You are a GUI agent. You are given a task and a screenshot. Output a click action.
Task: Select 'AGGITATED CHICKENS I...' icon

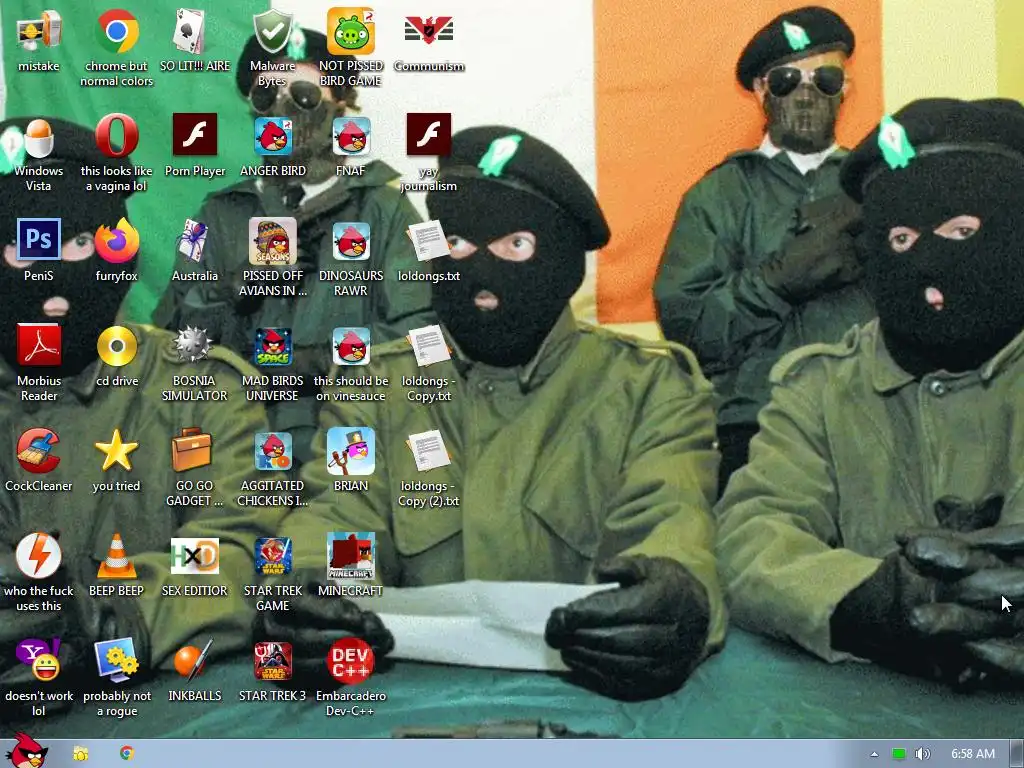(x=273, y=451)
